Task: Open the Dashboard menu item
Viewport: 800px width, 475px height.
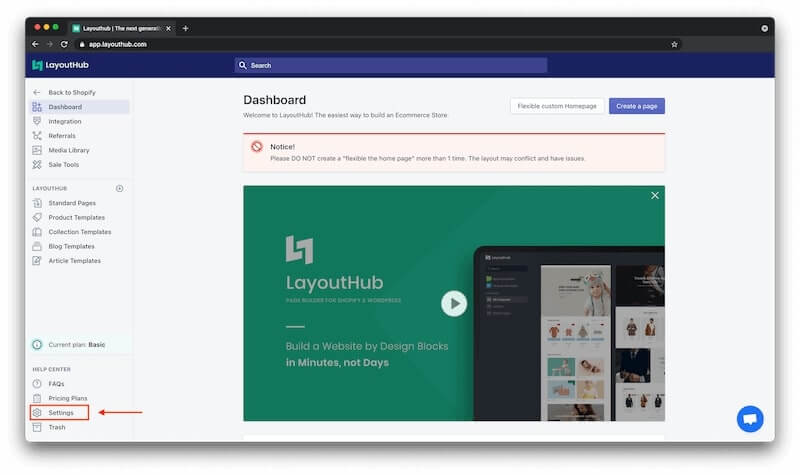Action: point(80,107)
